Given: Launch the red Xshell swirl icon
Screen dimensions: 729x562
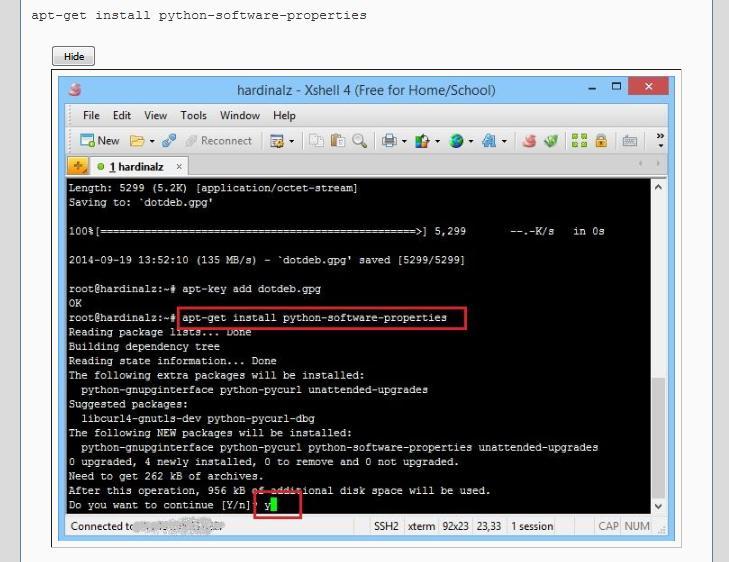Looking at the screenshot, I should [529, 140].
